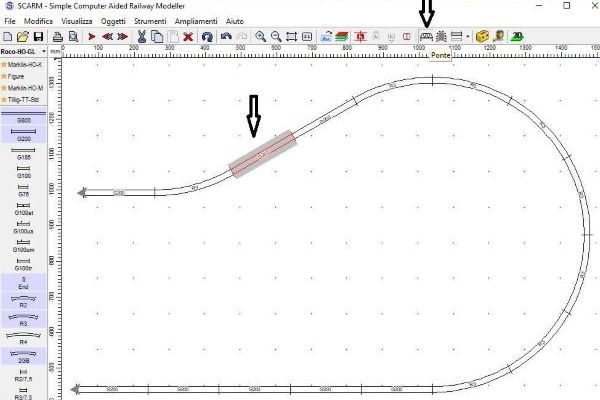Click the Save floppy disk icon
This screenshot has height=400, width=600.
[38, 36]
